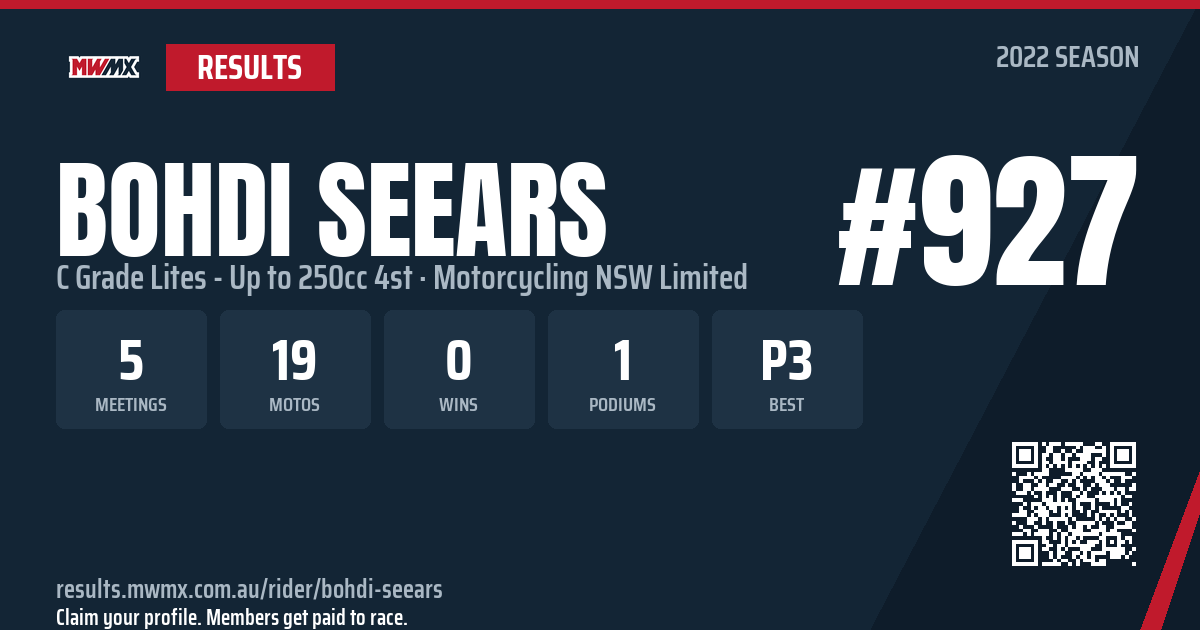Image resolution: width=1200 pixels, height=630 pixels.
Task: Click the C Grade Lites class text
Action: (x=234, y=278)
